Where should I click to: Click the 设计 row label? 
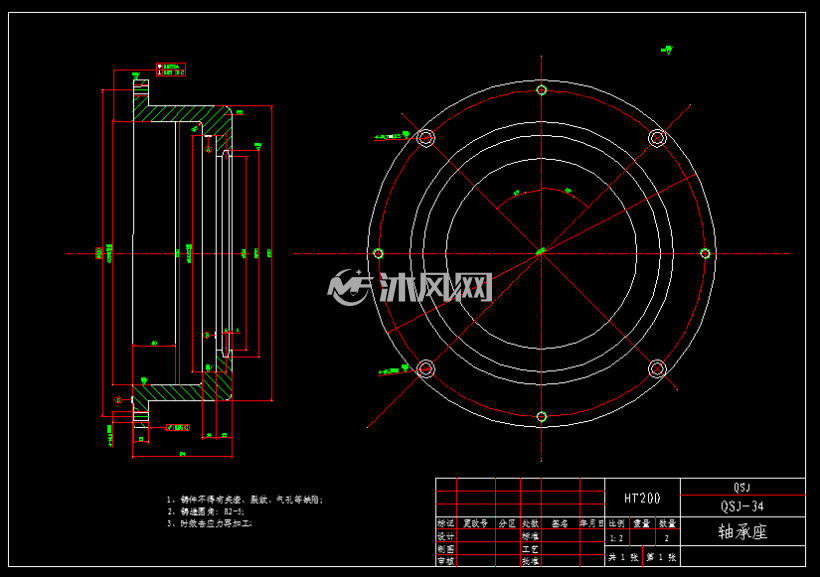(446, 536)
